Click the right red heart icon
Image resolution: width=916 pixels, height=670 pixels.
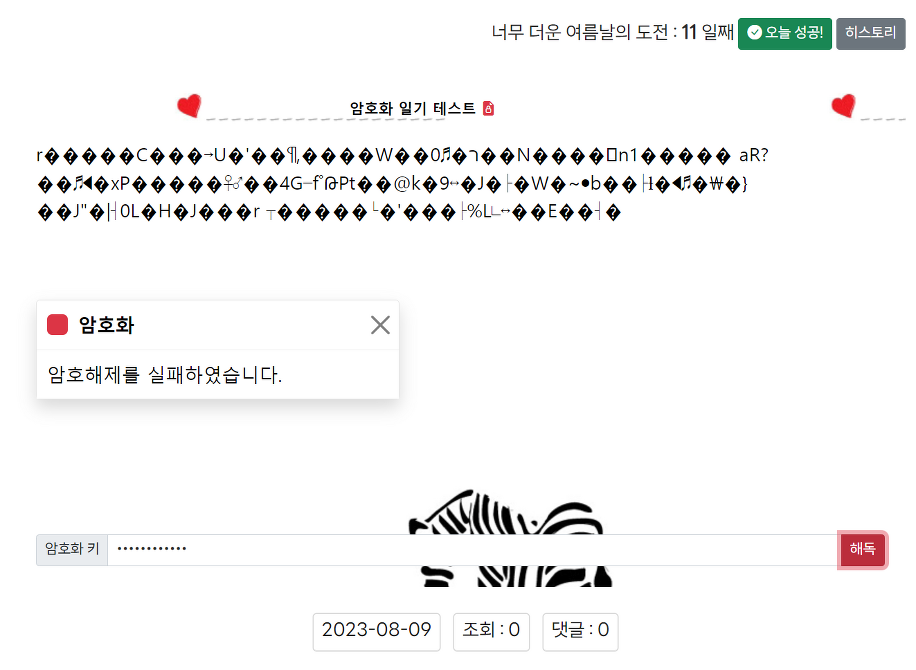(843, 105)
